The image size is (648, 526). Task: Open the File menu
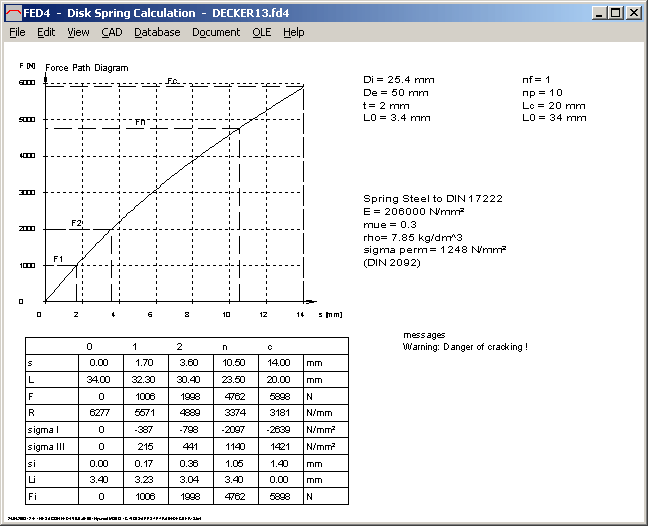17,32
